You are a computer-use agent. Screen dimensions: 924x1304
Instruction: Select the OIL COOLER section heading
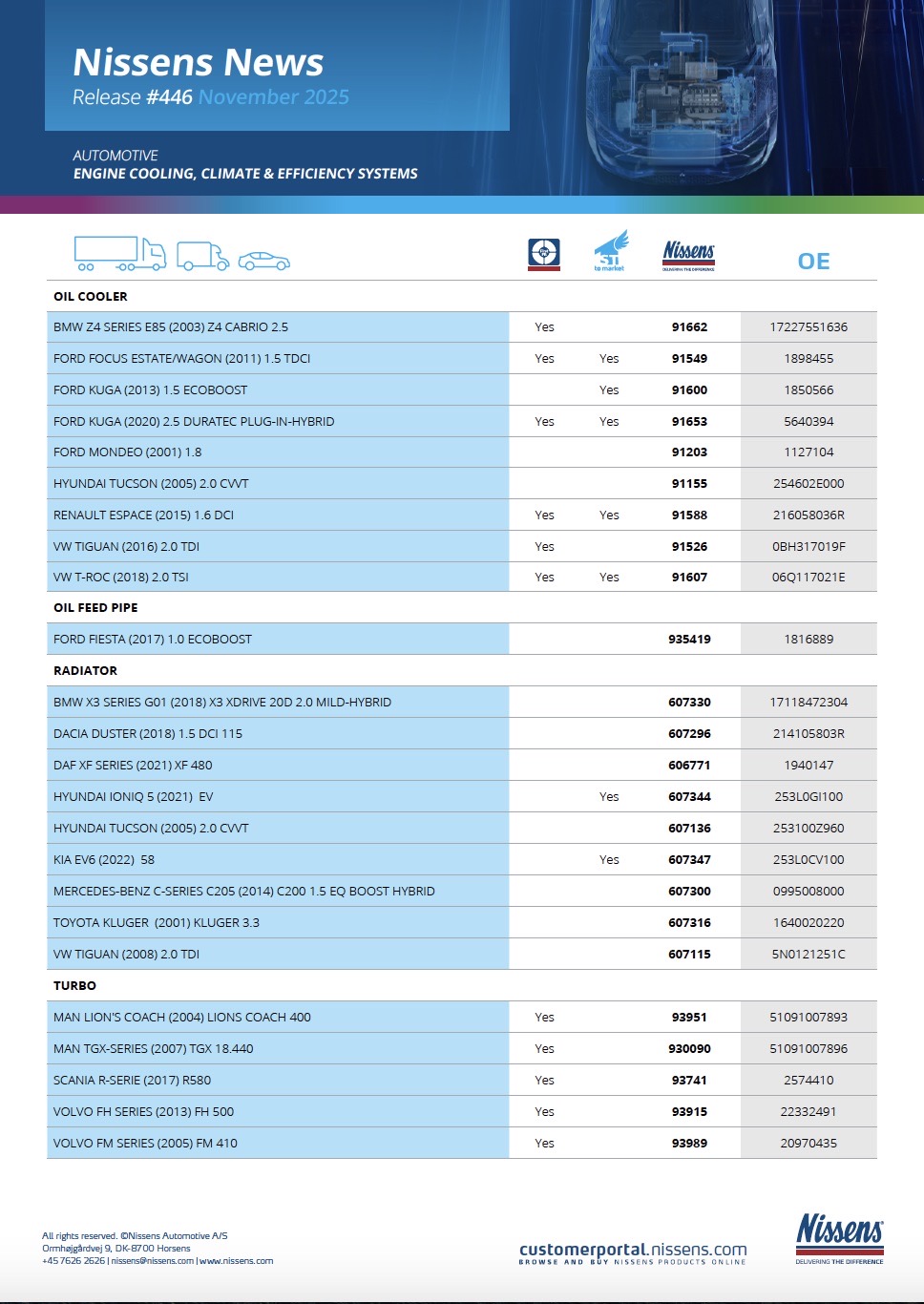[91, 297]
